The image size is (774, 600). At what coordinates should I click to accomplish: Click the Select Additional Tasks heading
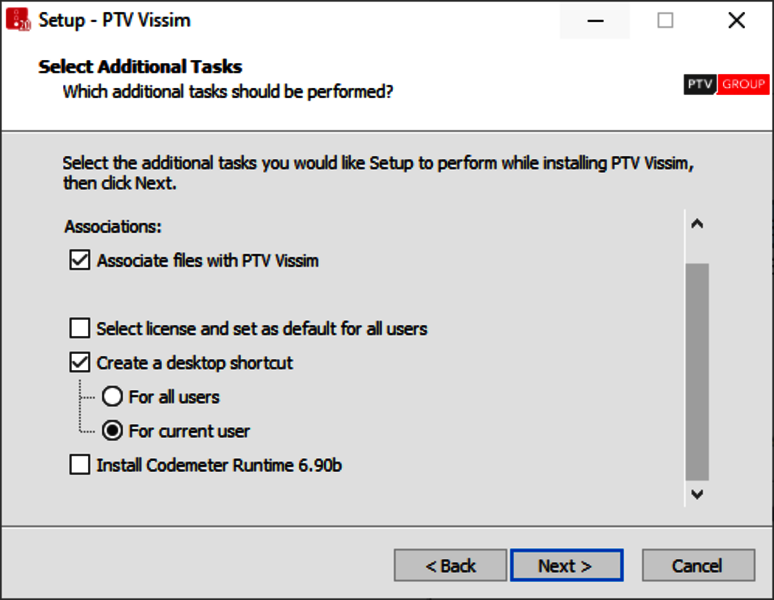(140, 67)
